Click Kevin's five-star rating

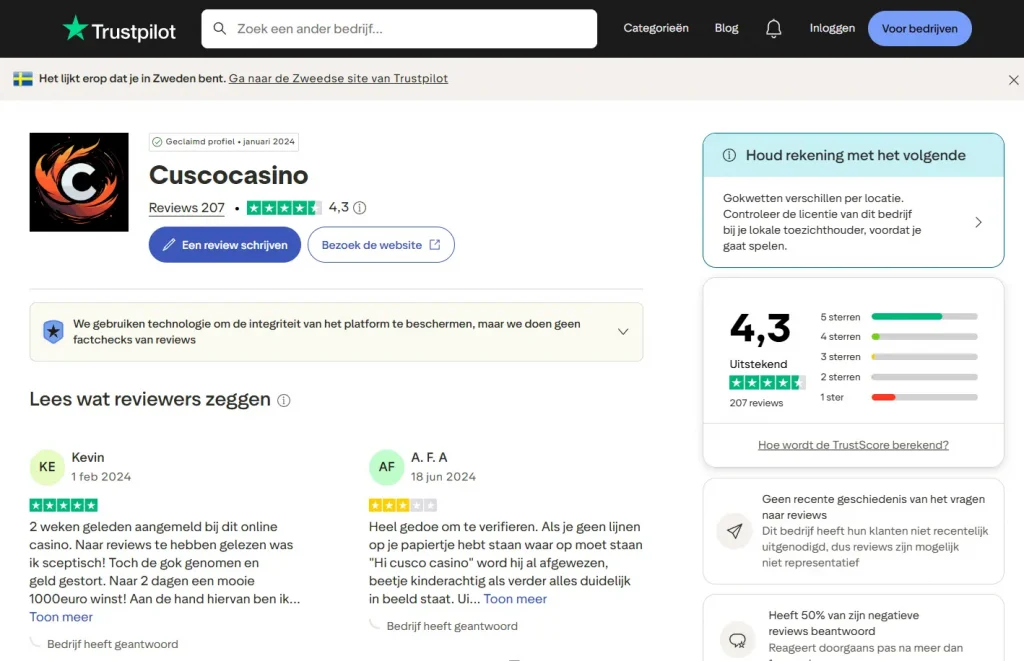63,505
